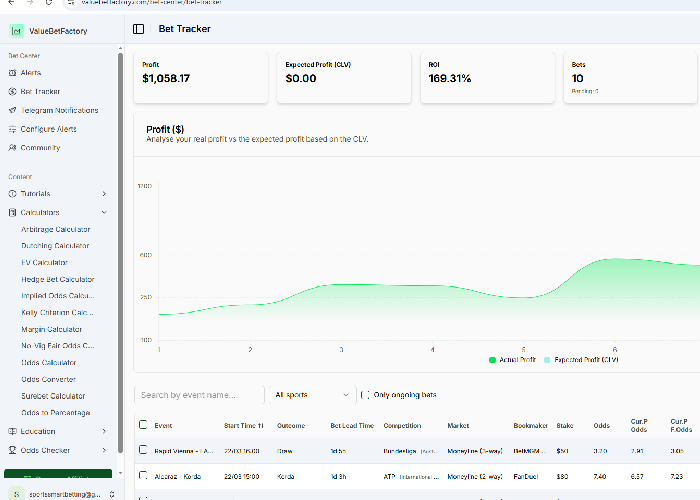
Task: Click the sidebar scroll-up arrow
Action: tap(120, 48)
